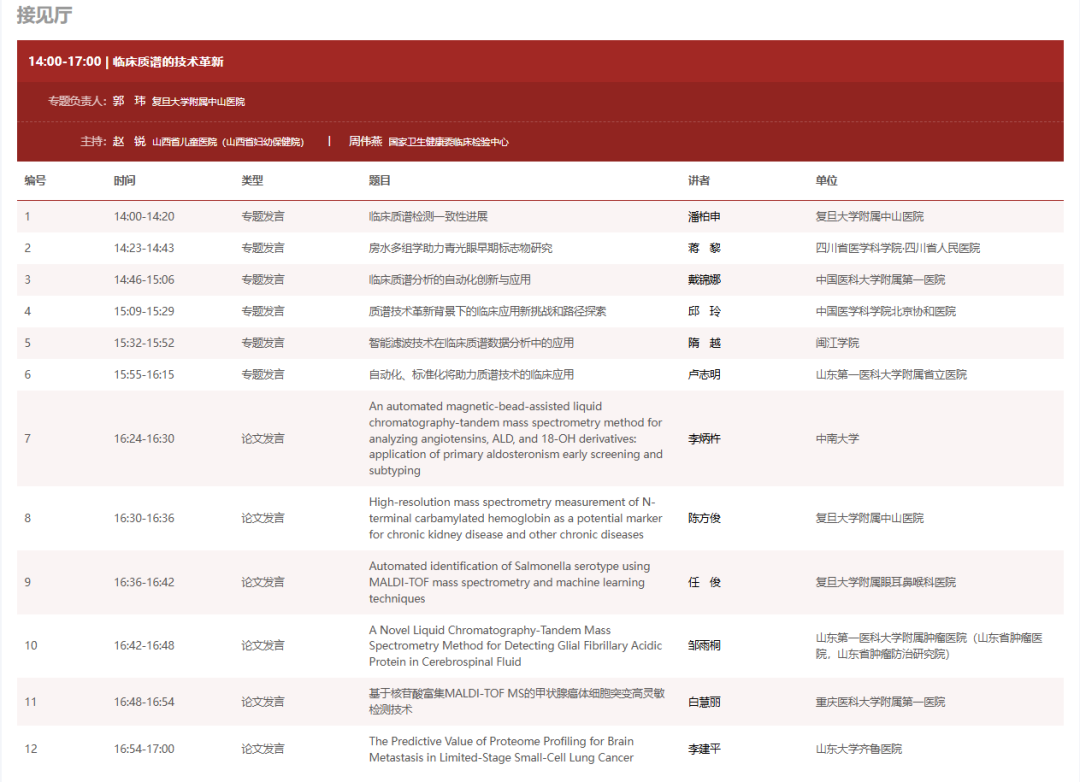Click unit '中南大学'
The image size is (1080, 782).
pyautogui.click(x=837, y=439)
